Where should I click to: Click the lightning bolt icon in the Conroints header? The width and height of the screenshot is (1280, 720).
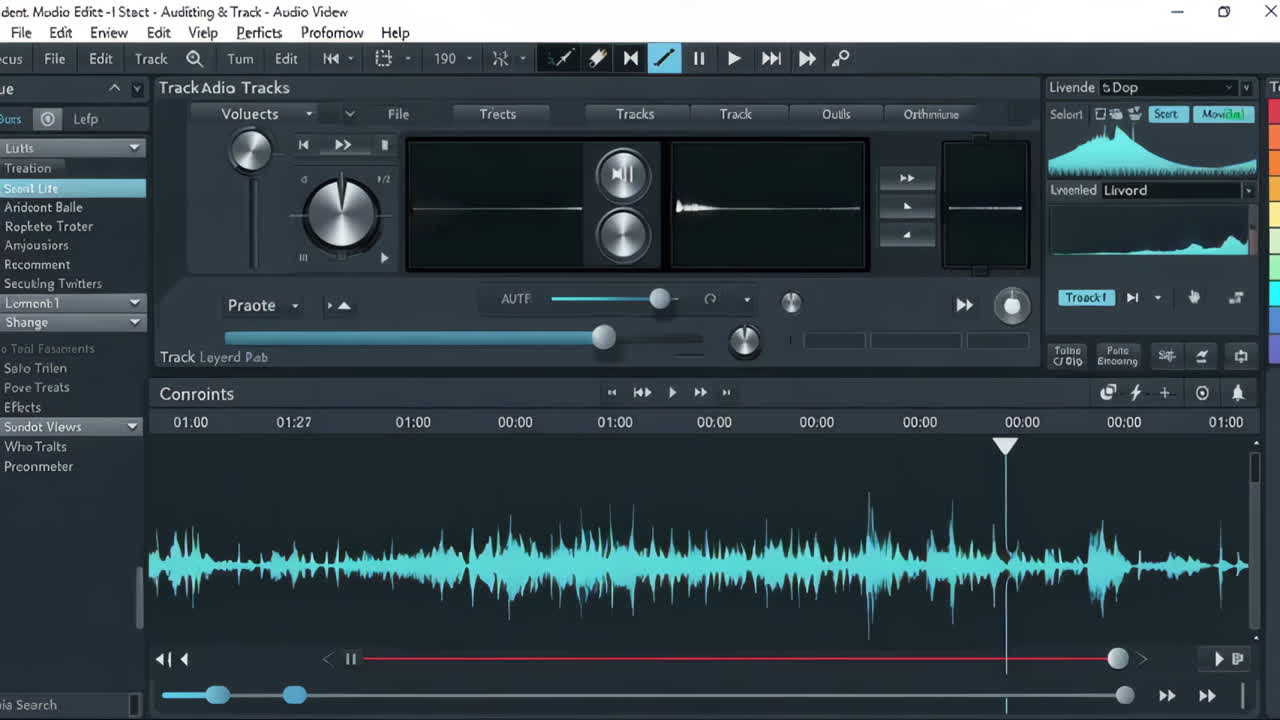click(x=1136, y=393)
